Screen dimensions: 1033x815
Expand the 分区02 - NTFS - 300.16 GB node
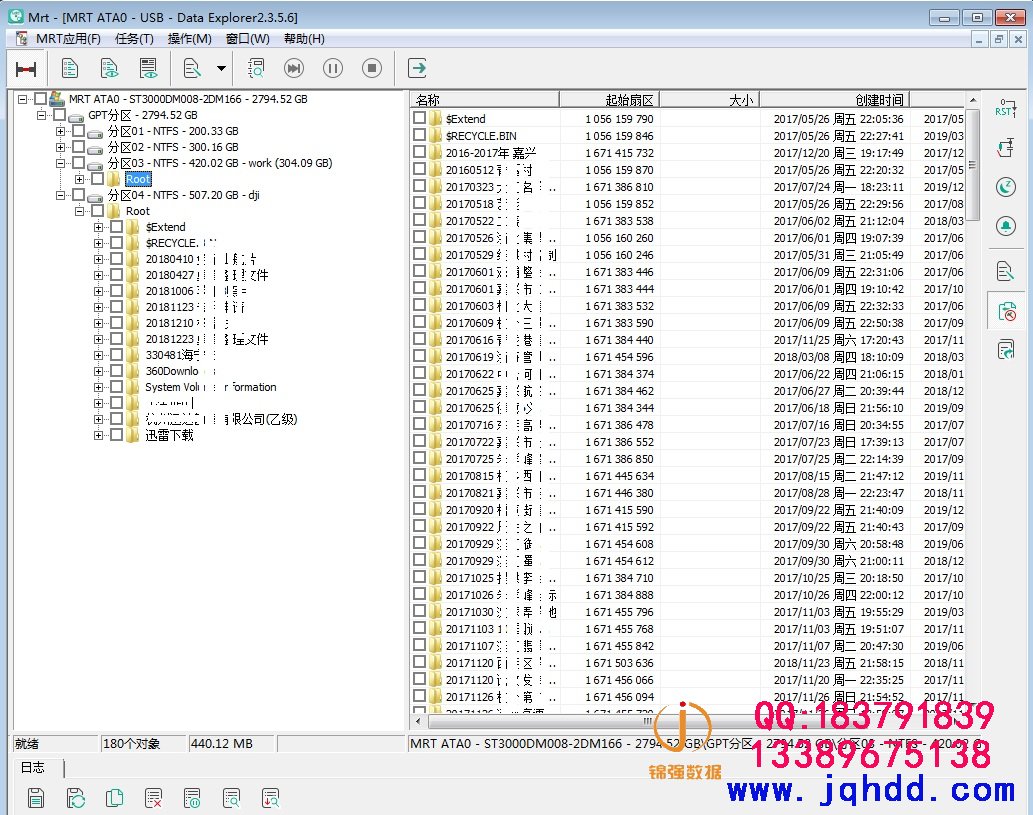61,146
